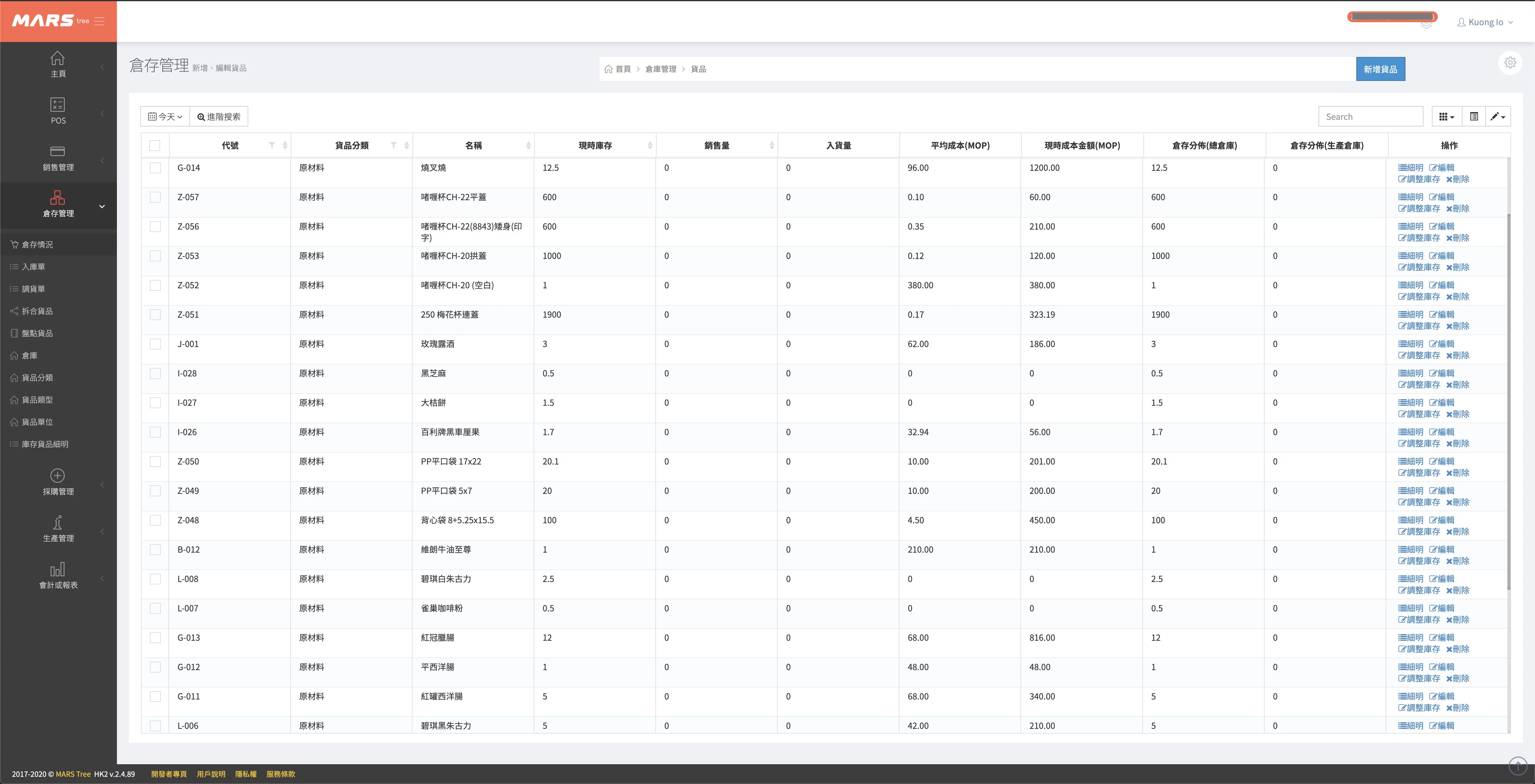Select 入庫單 in the sidebar submenu
Screen dimensions: 1535x784
pyautogui.click(x=58, y=267)
